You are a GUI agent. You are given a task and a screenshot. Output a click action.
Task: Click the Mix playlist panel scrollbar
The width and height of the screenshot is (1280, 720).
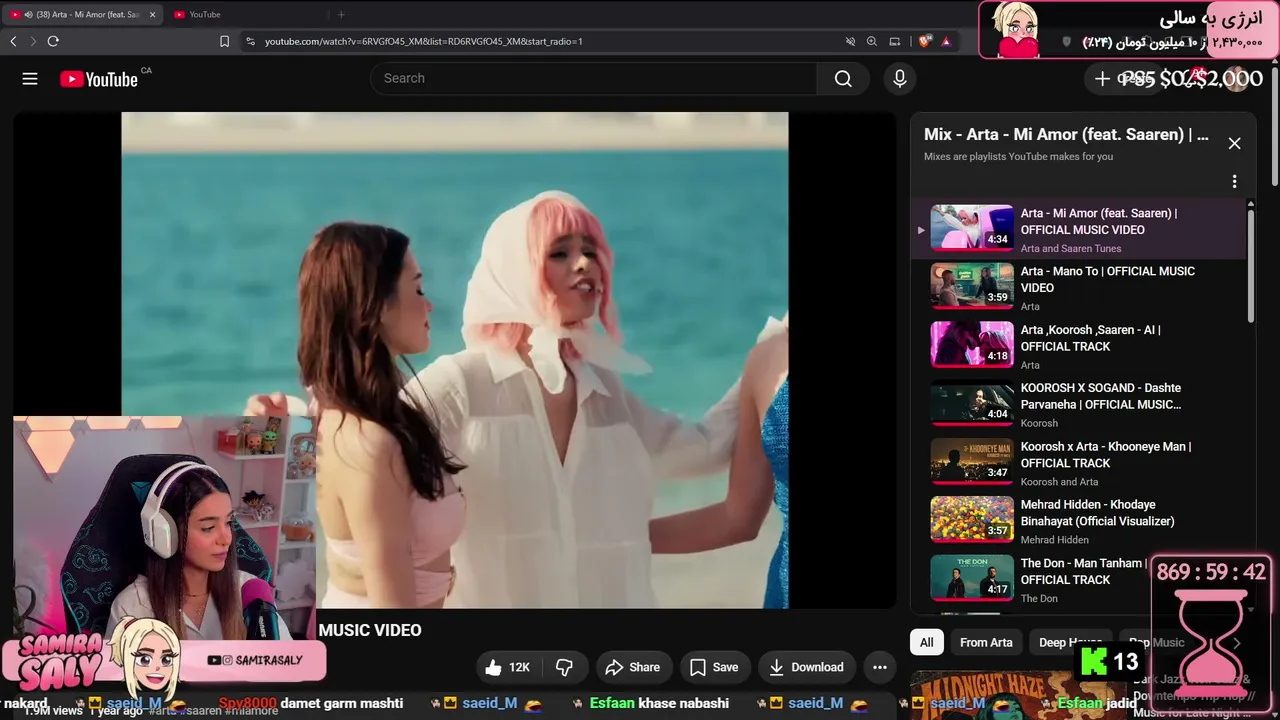(1250, 264)
